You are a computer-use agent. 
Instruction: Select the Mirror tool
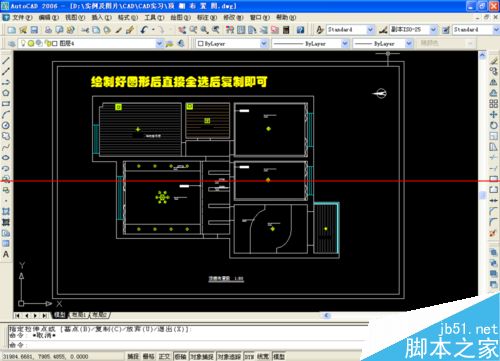tap(494, 82)
